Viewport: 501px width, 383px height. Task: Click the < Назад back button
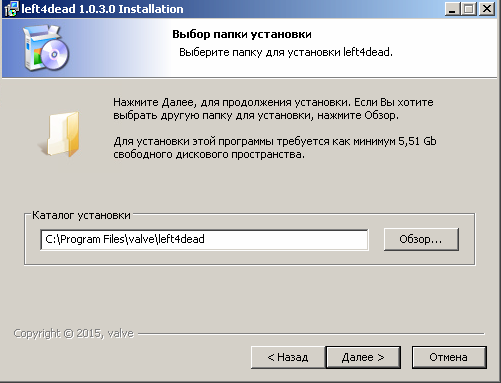pyautogui.click(x=288, y=357)
